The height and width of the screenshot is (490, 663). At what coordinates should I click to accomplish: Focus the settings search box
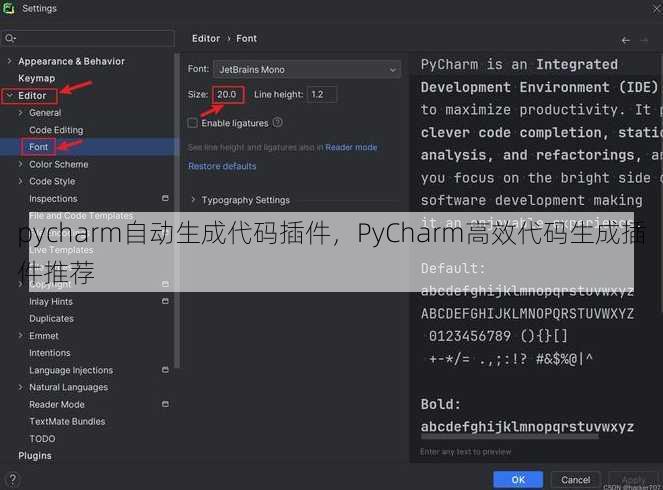click(88, 38)
